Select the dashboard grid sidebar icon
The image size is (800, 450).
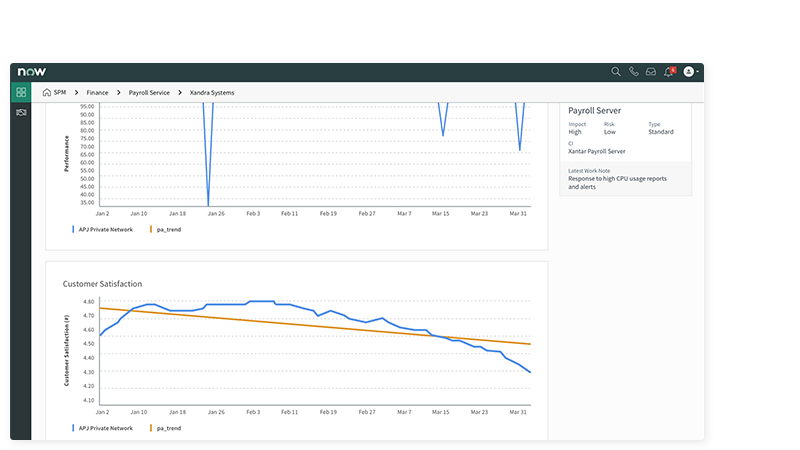(x=21, y=92)
